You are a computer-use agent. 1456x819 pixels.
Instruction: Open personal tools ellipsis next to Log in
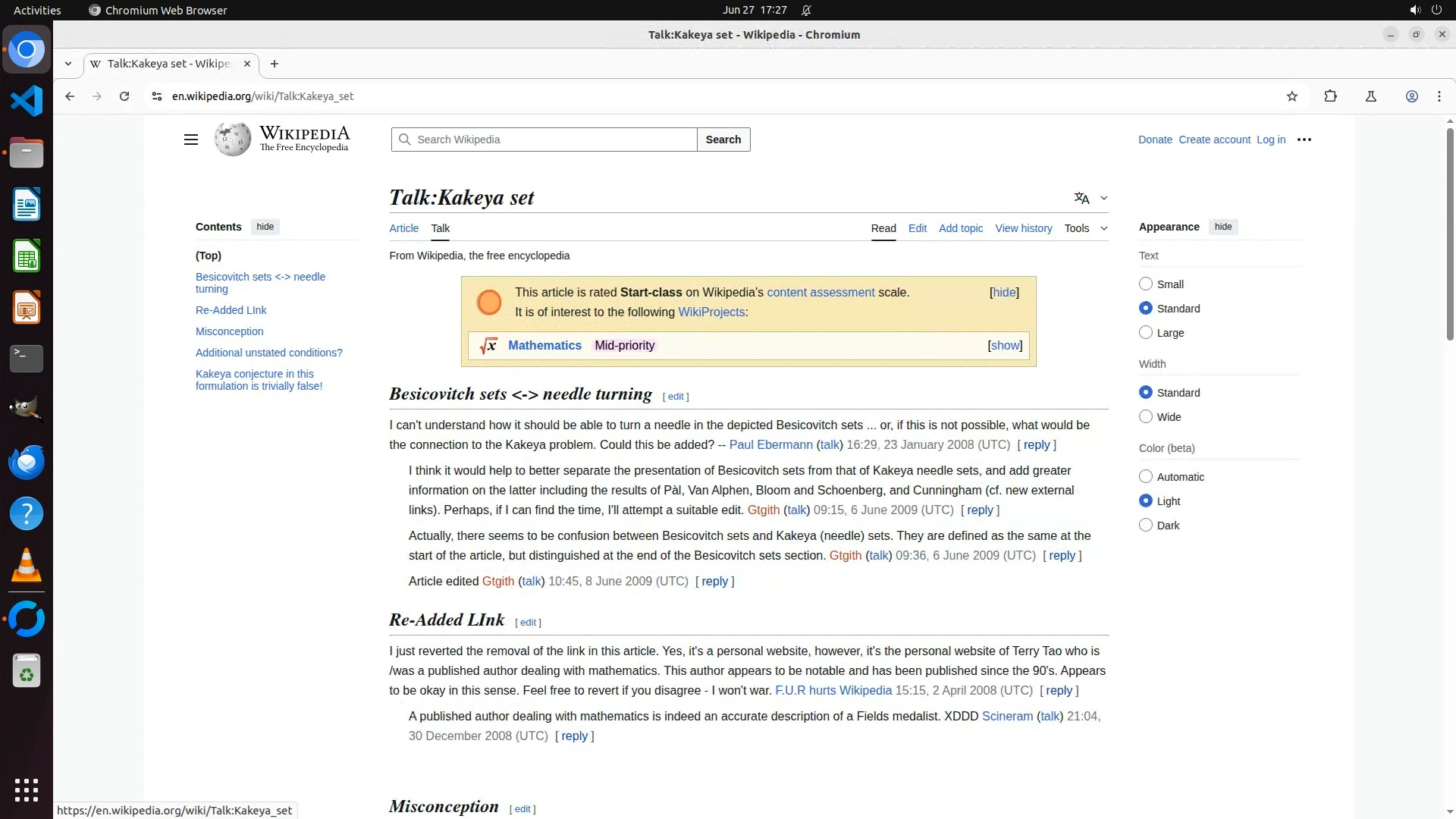click(x=1304, y=140)
